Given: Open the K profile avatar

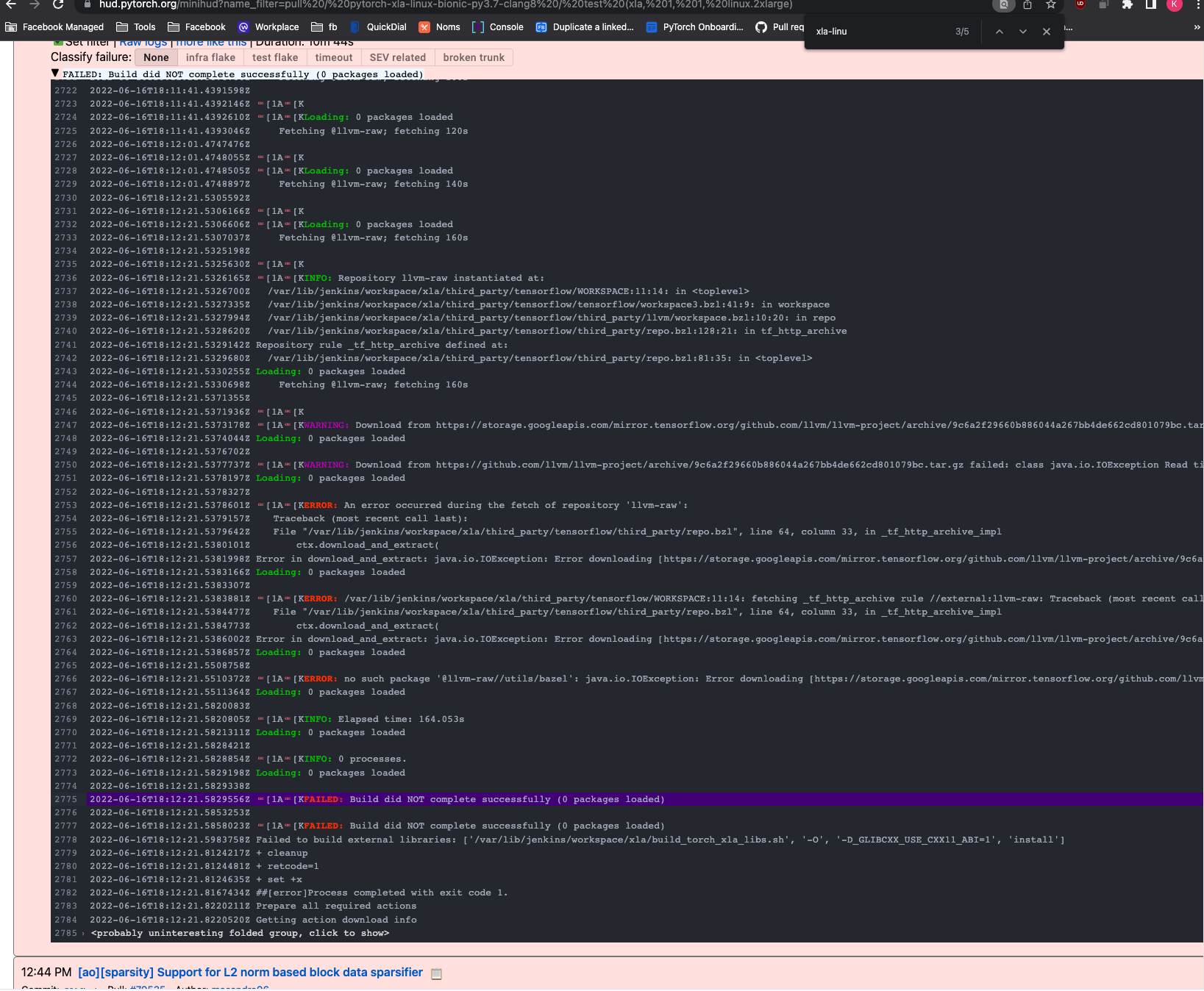Looking at the screenshot, I should (x=1175, y=4).
